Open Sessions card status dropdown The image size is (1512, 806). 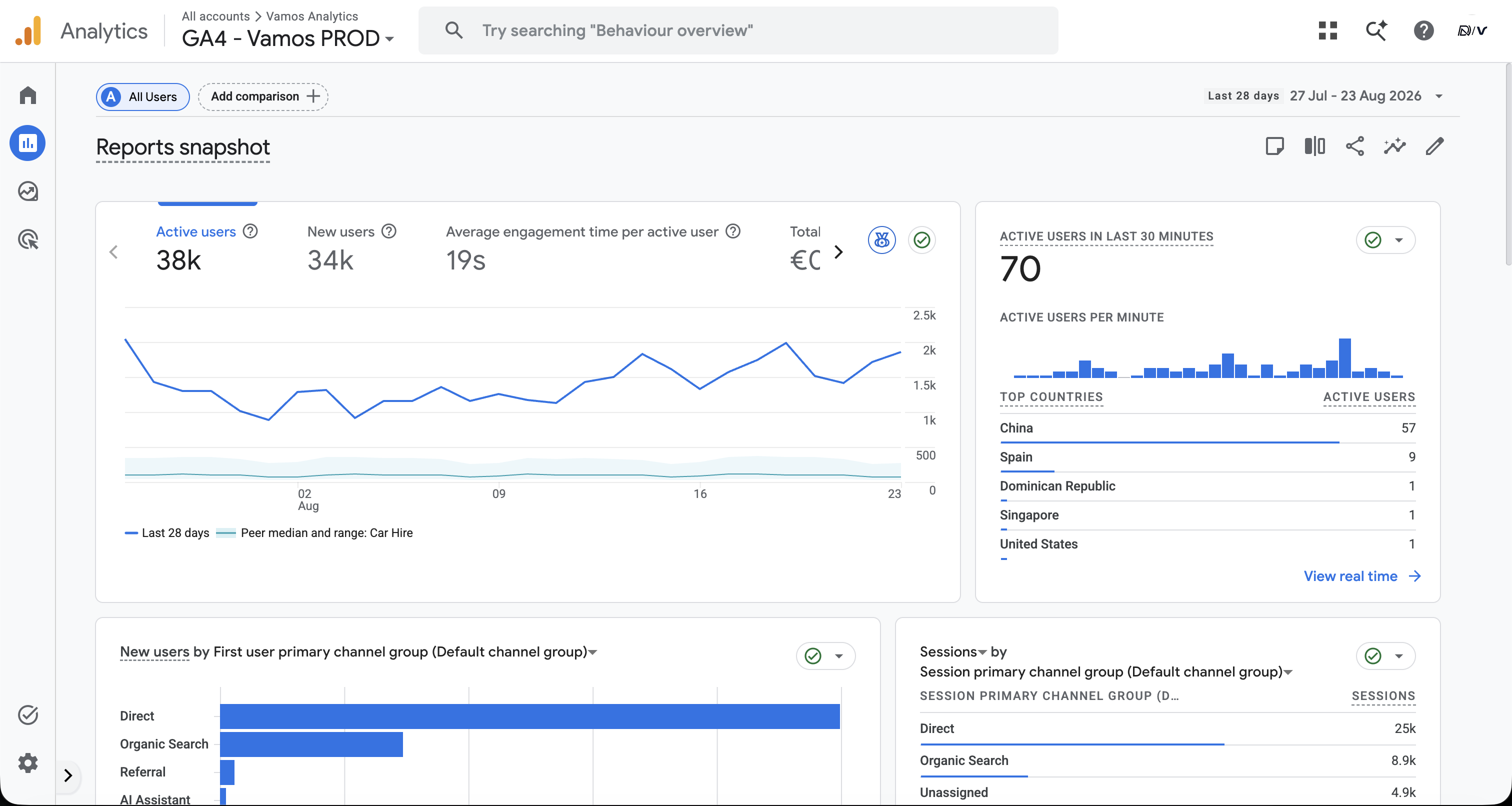pos(1385,655)
